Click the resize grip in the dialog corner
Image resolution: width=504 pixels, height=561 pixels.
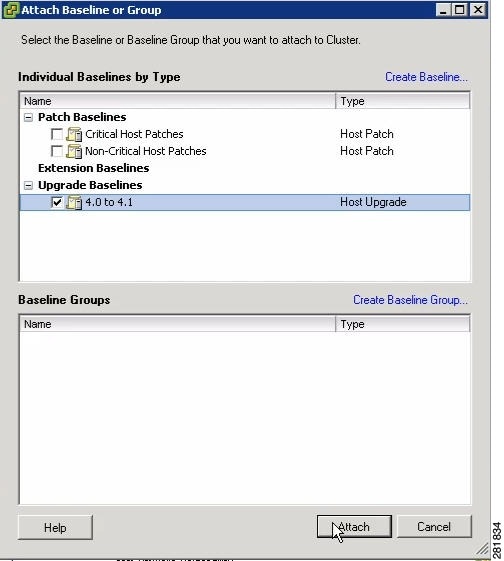(482, 548)
